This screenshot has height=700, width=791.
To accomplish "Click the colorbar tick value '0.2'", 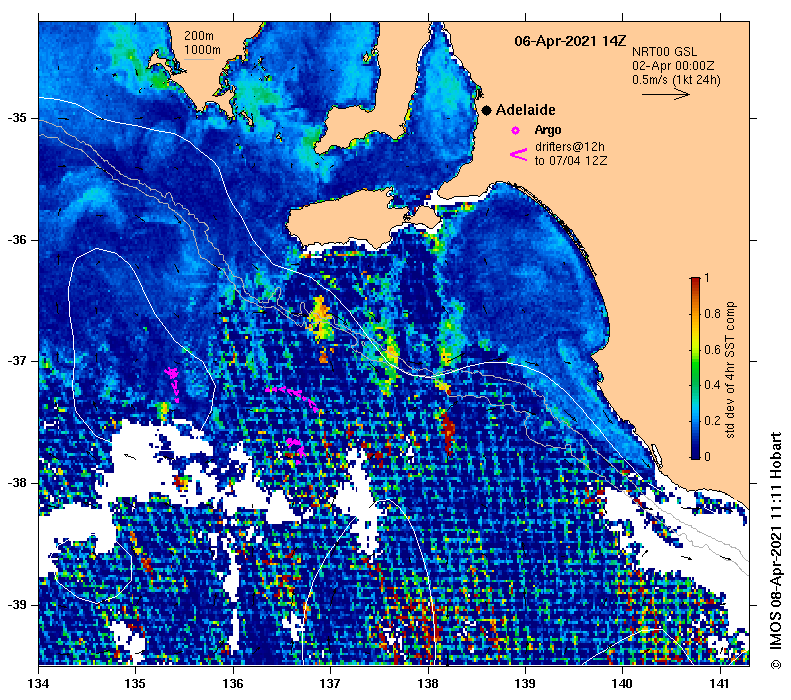I will pos(712,421).
